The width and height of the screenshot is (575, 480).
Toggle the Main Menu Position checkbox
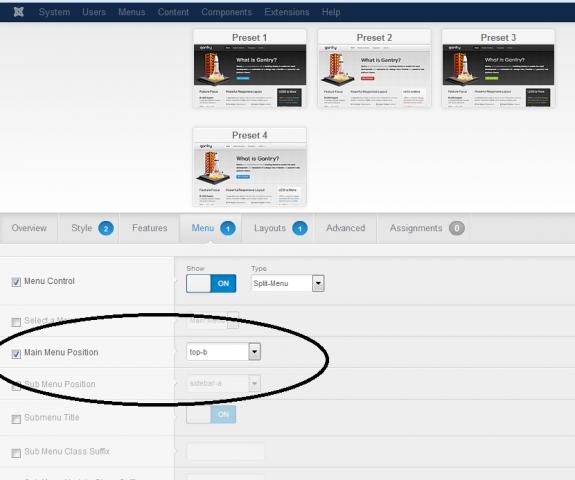[16, 354]
